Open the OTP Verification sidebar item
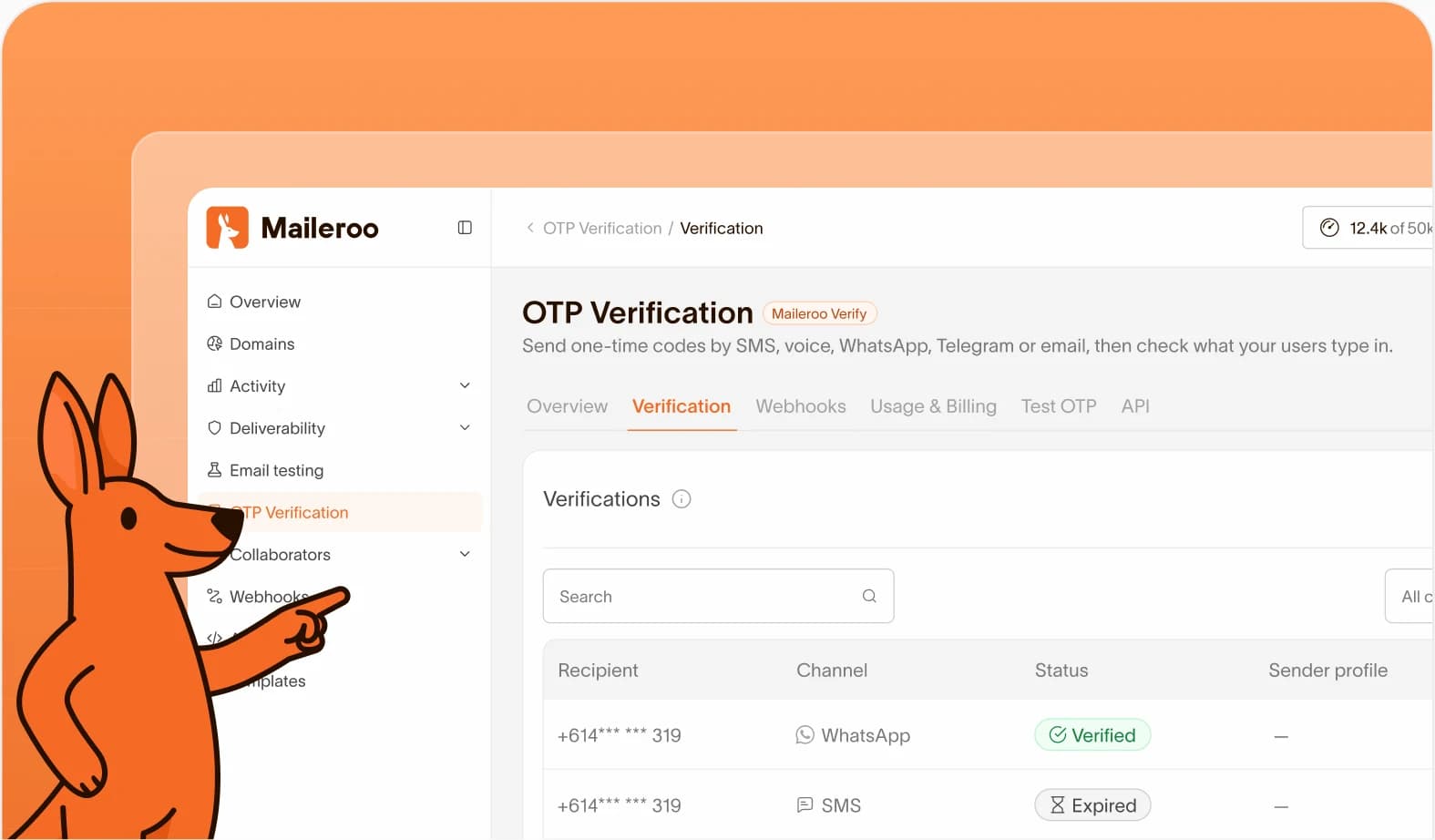 pos(340,512)
